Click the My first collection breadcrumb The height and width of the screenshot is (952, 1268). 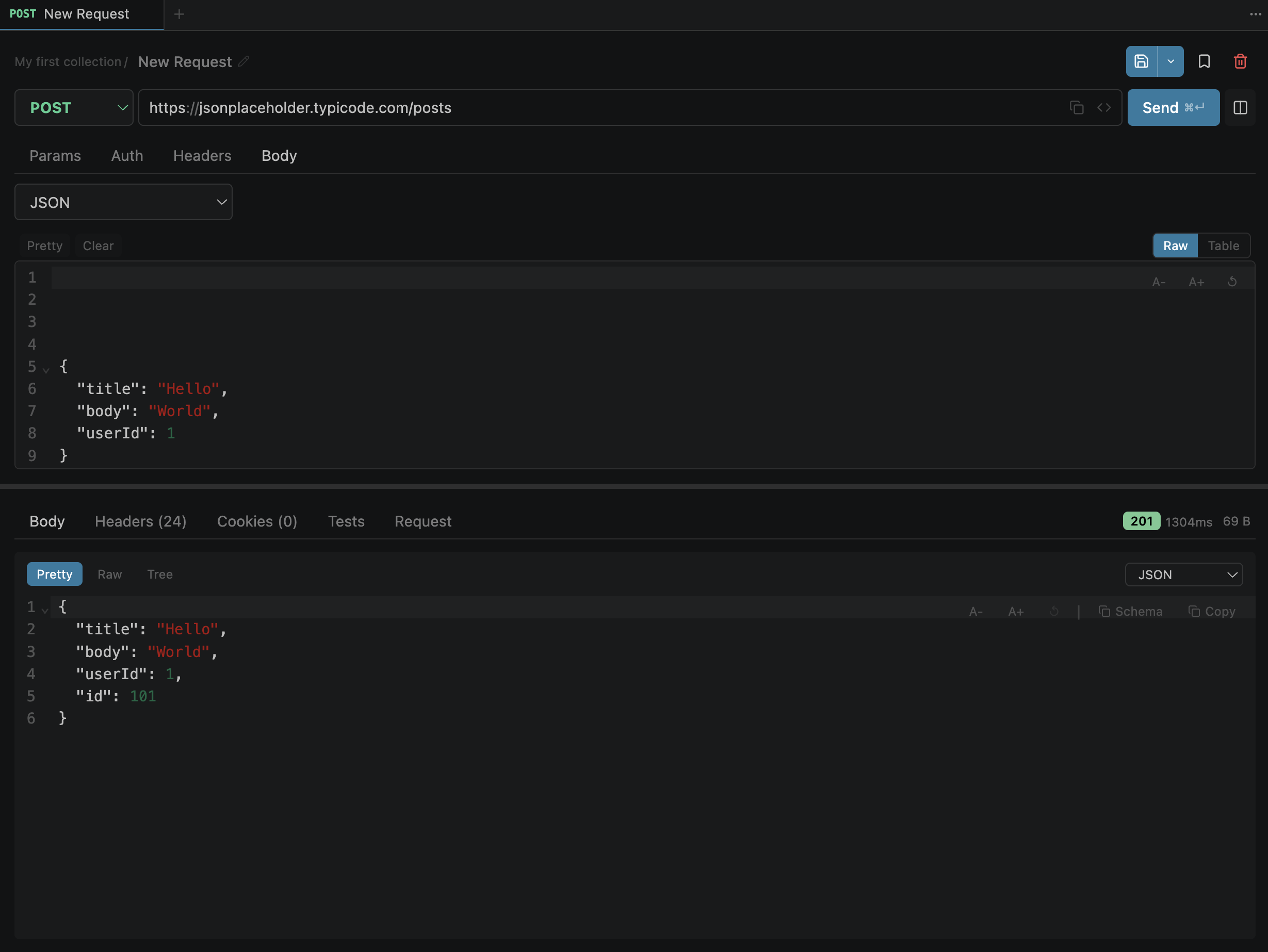(68, 61)
